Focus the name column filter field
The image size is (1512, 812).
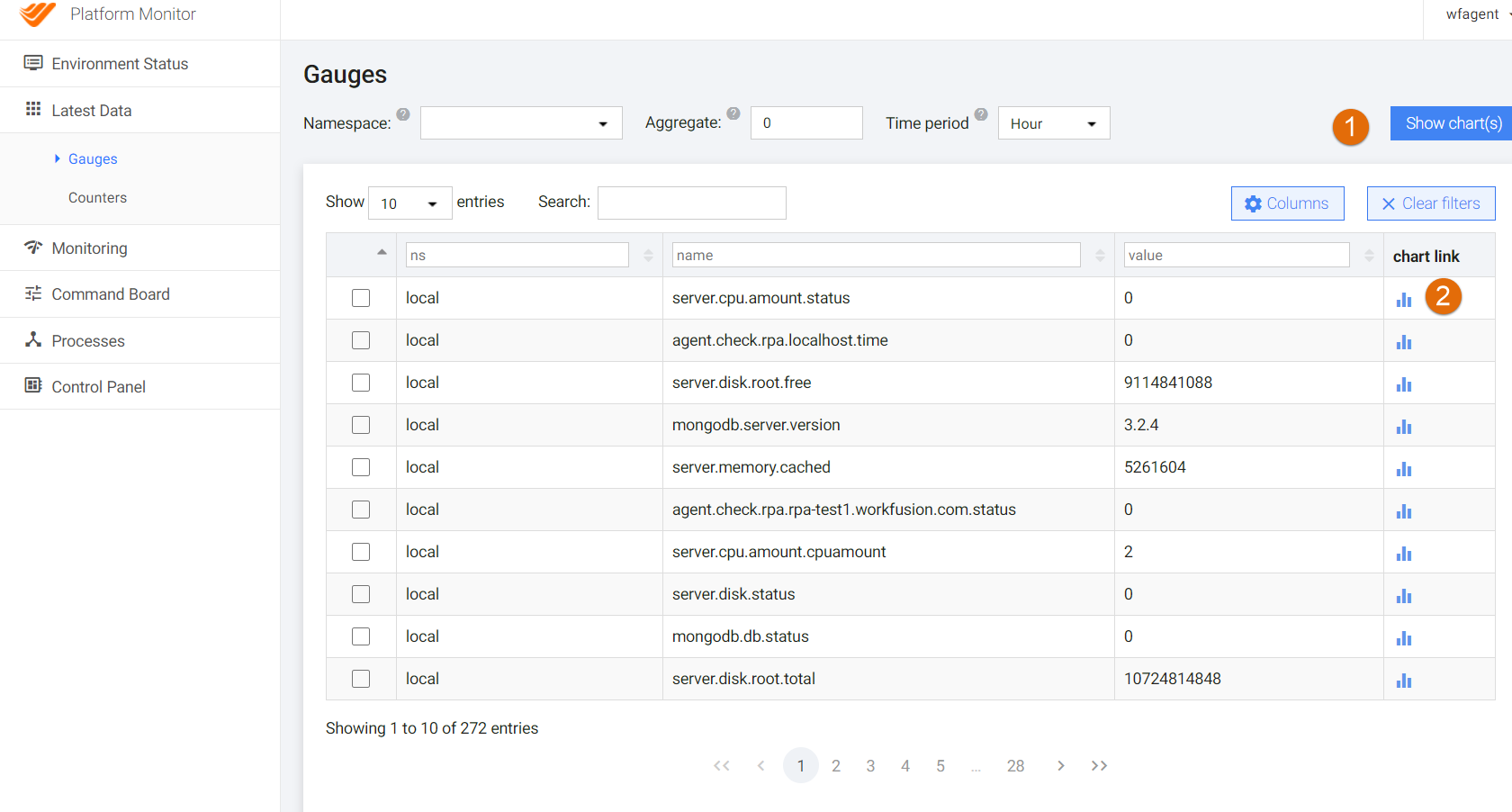(x=877, y=255)
